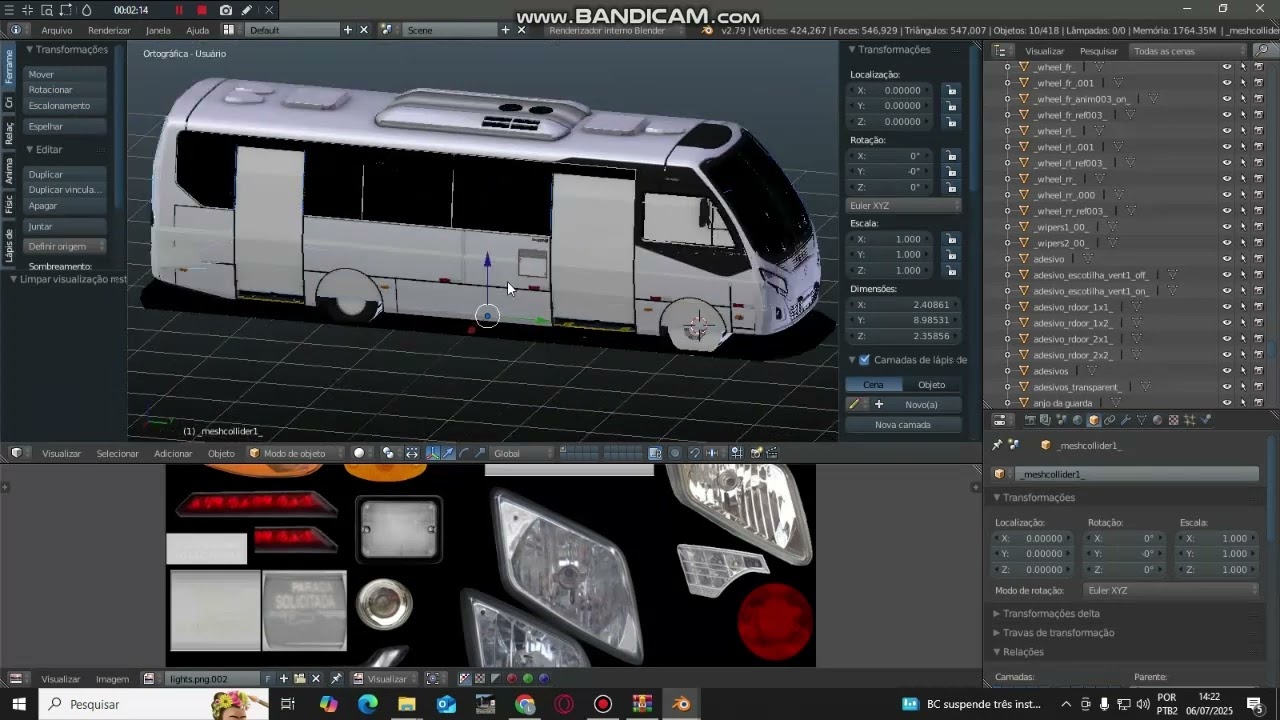Add a new screen layout next to Default

(x=348, y=30)
